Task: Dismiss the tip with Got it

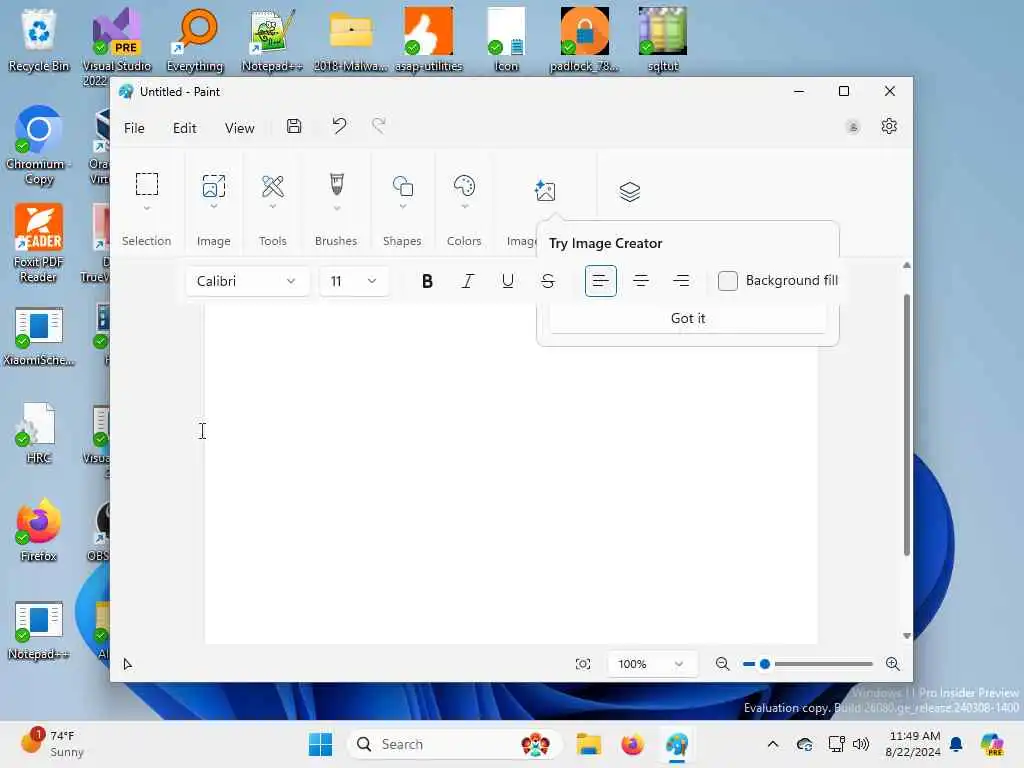Action: 688,319
